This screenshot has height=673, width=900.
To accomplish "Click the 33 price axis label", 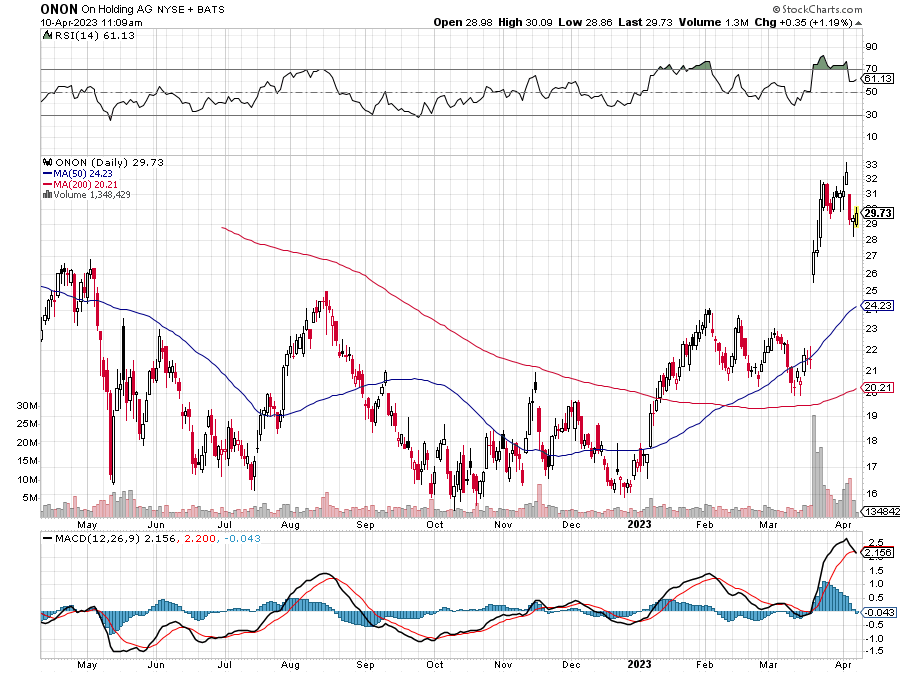I will click(871, 165).
